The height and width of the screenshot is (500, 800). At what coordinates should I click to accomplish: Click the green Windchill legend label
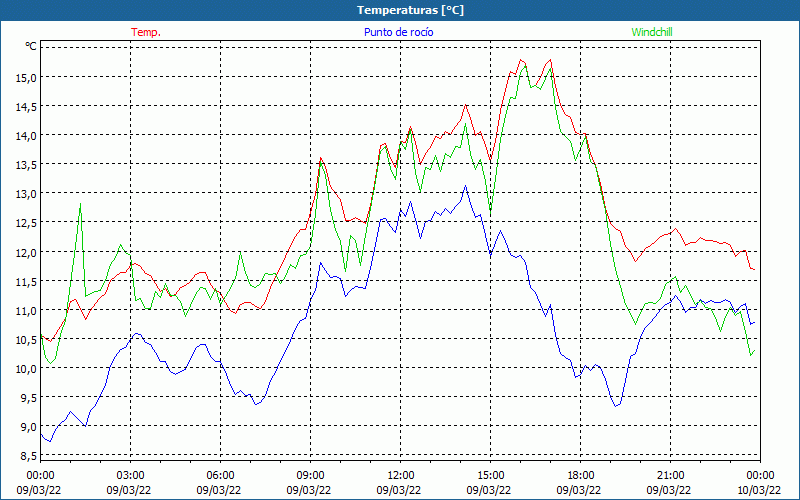tap(652, 32)
